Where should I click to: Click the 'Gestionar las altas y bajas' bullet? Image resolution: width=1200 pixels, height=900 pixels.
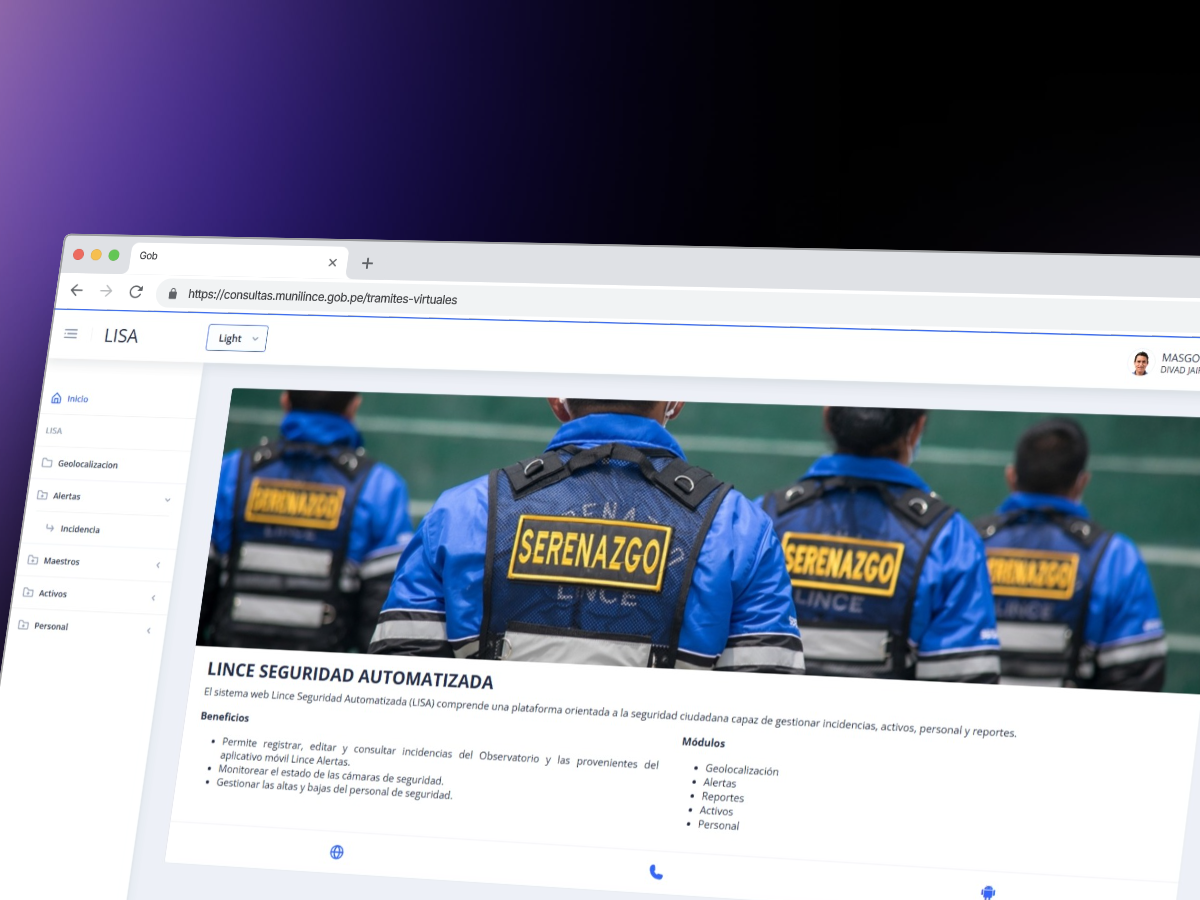(334, 789)
